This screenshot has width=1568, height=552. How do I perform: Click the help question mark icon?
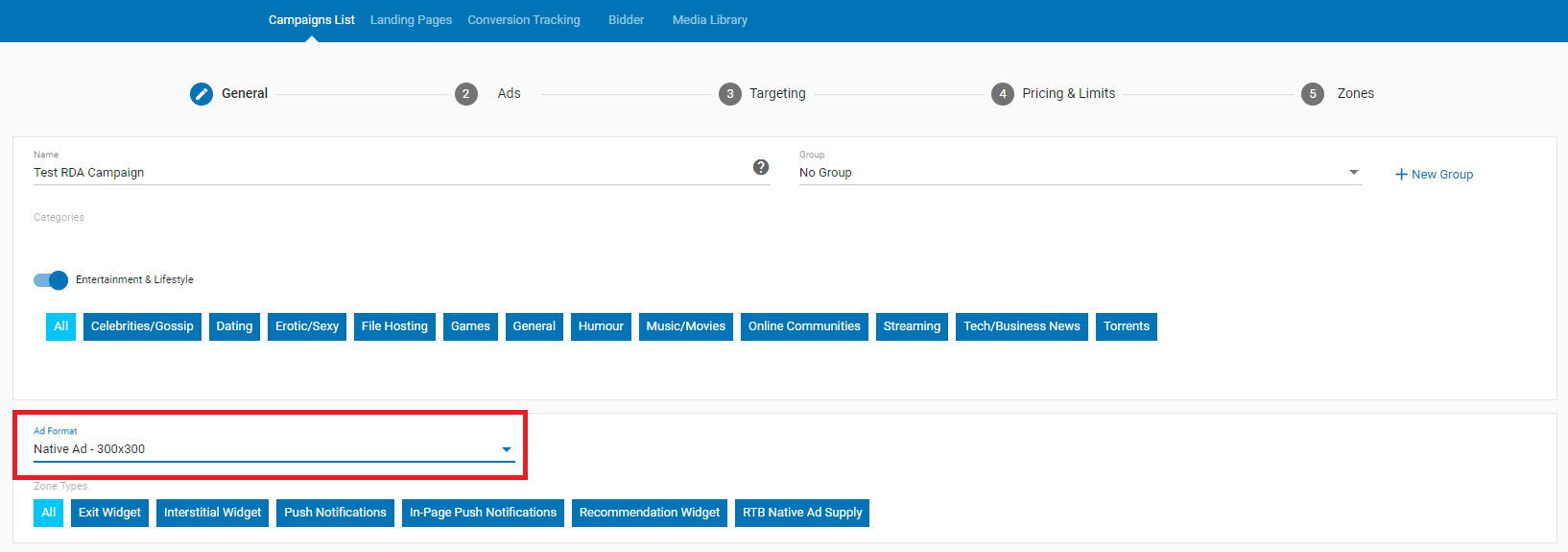coord(761,167)
